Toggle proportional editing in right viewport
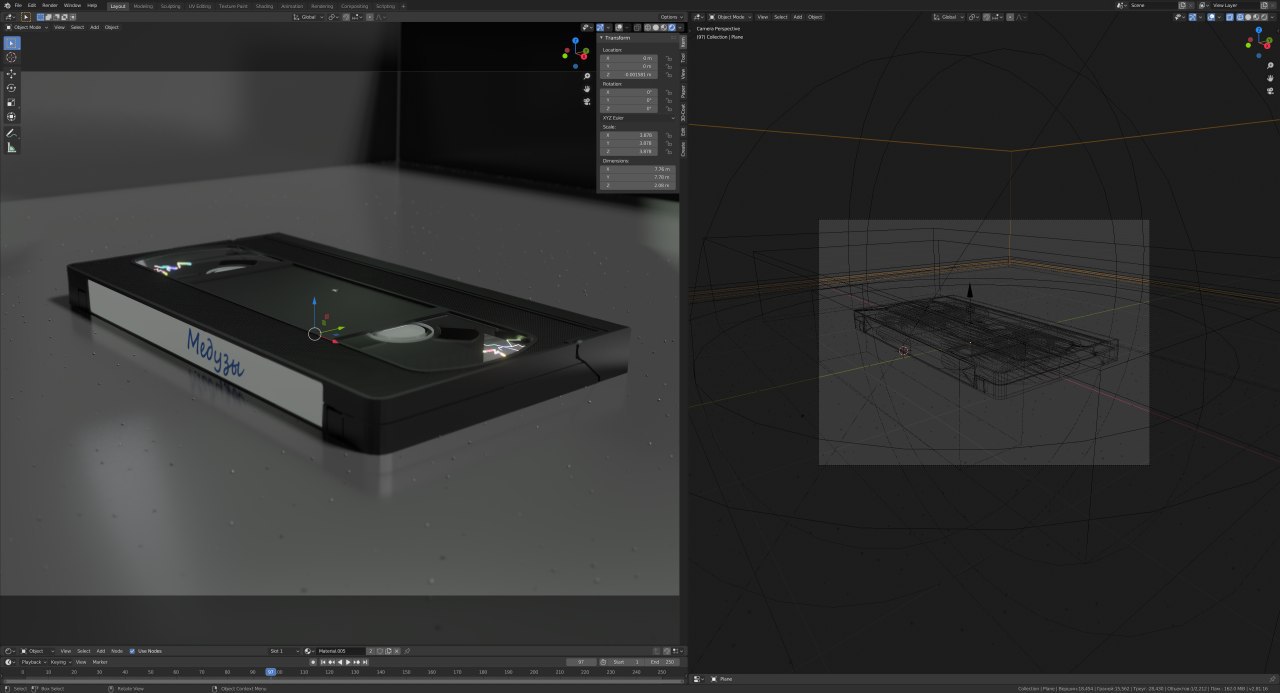The height and width of the screenshot is (693, 1280). tap(1010, 17)
